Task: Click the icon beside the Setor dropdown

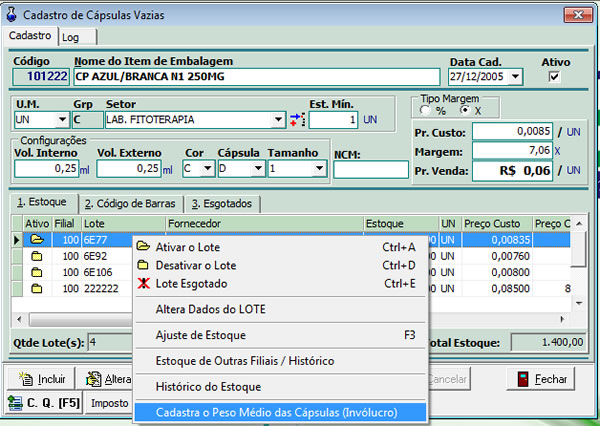Action: tap(296, 120)
